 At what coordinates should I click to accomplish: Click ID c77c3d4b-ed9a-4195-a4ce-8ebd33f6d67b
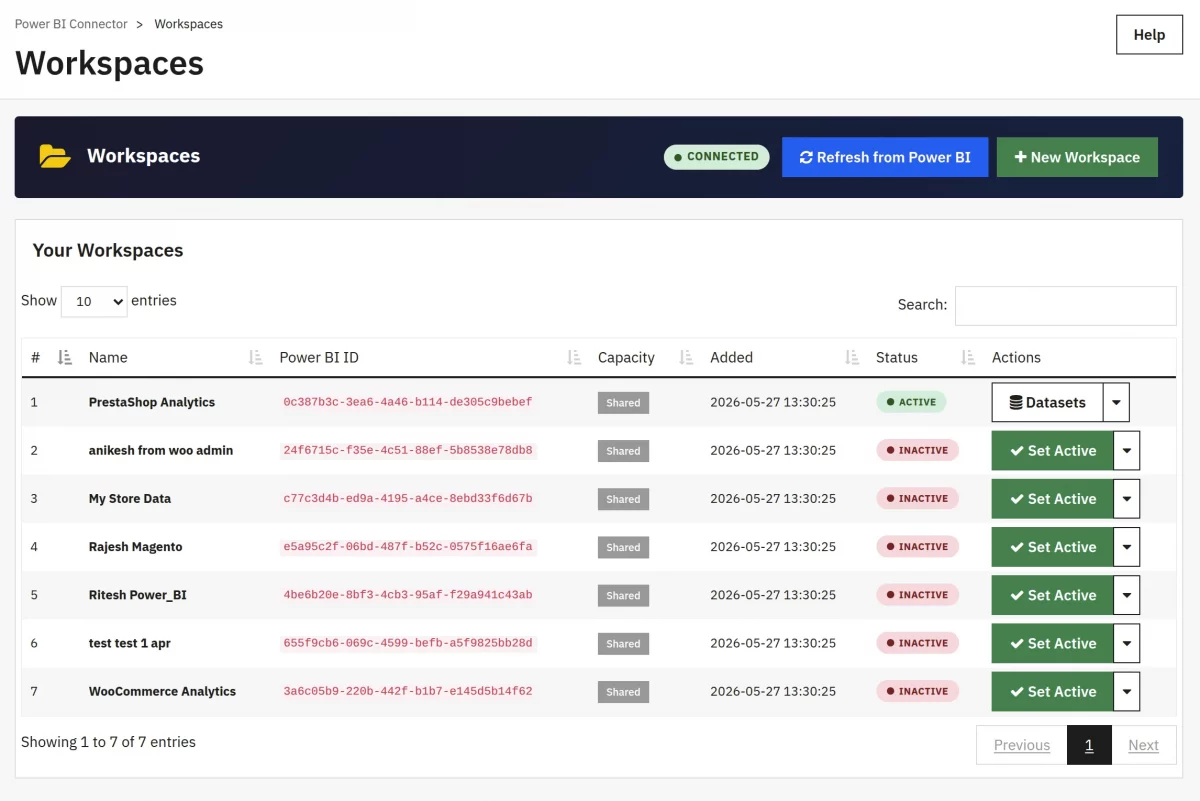tap(408, 498)
